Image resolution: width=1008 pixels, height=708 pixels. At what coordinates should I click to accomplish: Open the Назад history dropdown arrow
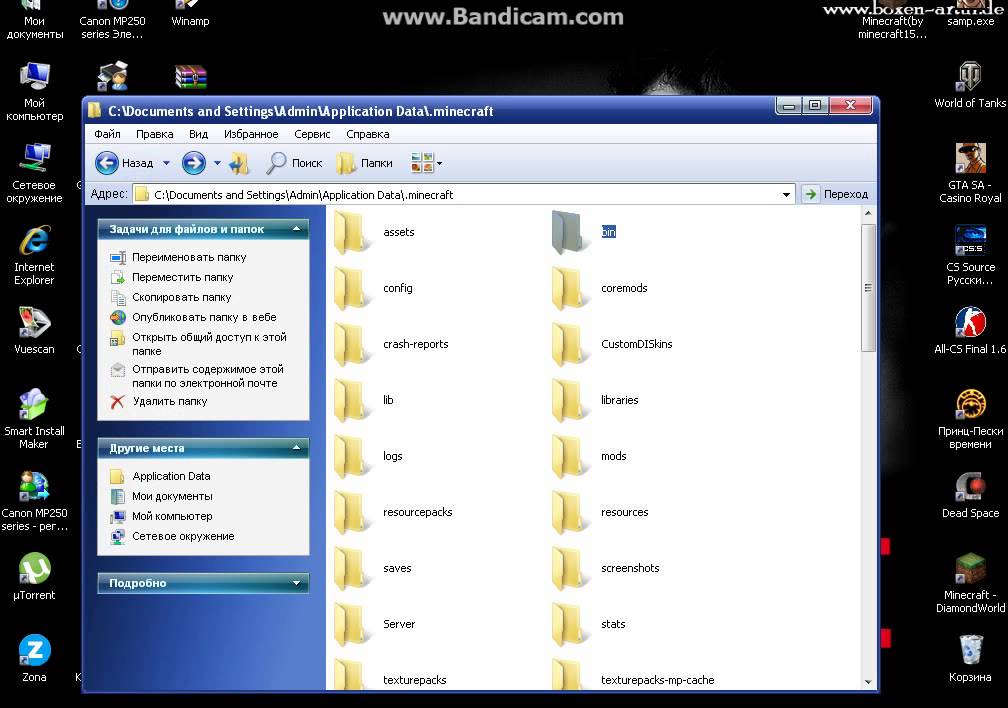pyautogui.click(x=166, y=163)
